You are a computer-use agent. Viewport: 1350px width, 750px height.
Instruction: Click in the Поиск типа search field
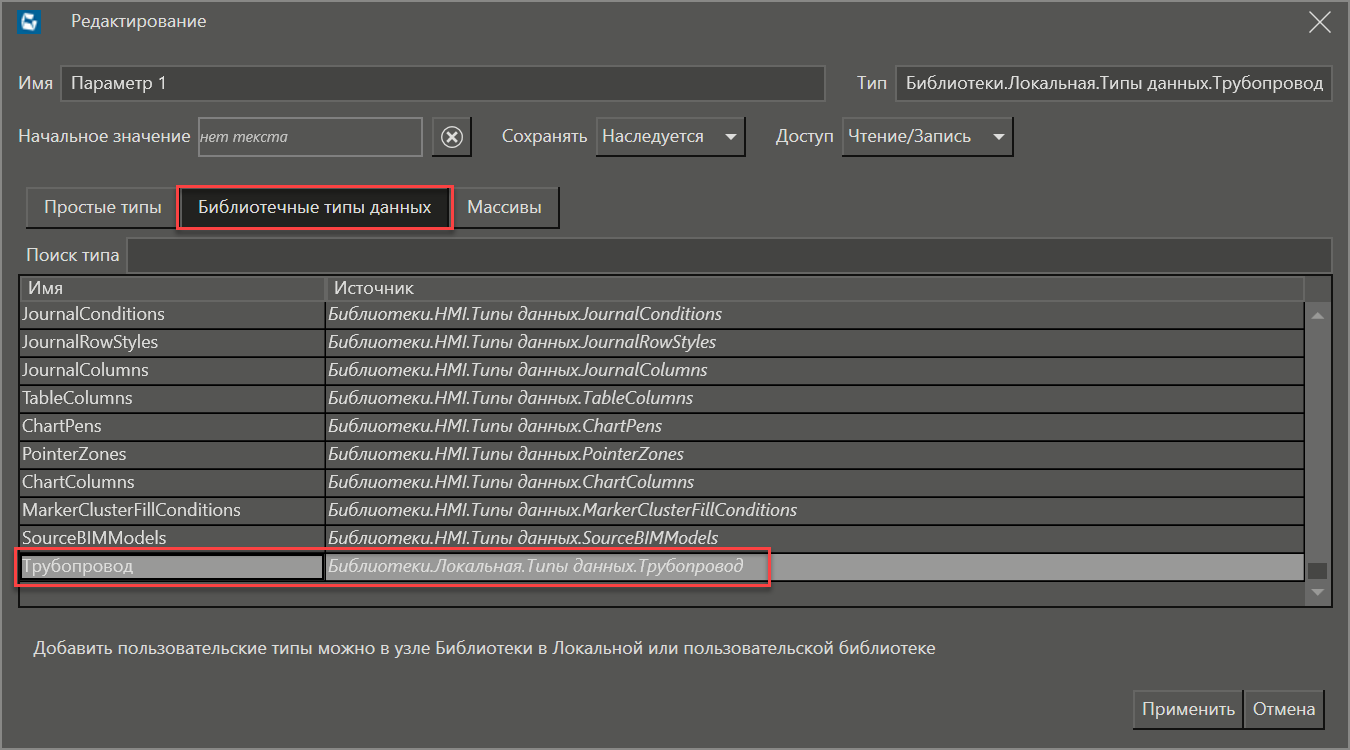pyautogui.click(x=728, y=255)
